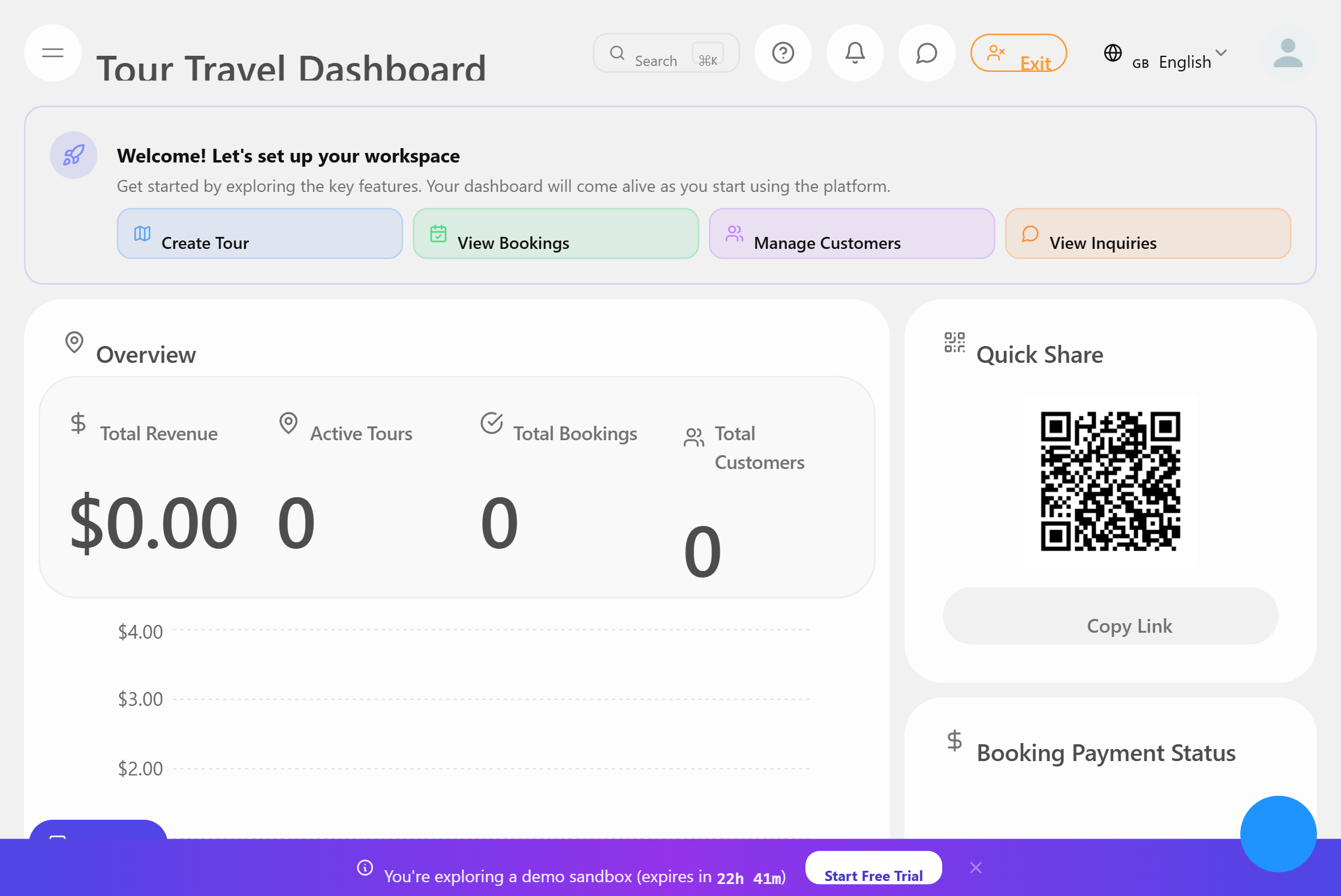
Task: Click the help question mark icon
Action: click(x=783, y=53)
